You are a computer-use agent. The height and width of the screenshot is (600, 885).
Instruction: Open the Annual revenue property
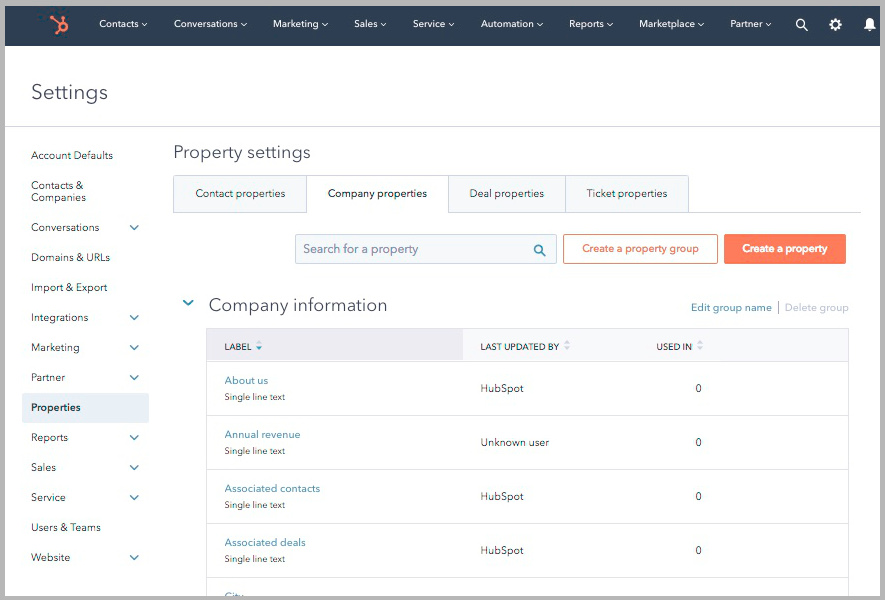[262, 435]
